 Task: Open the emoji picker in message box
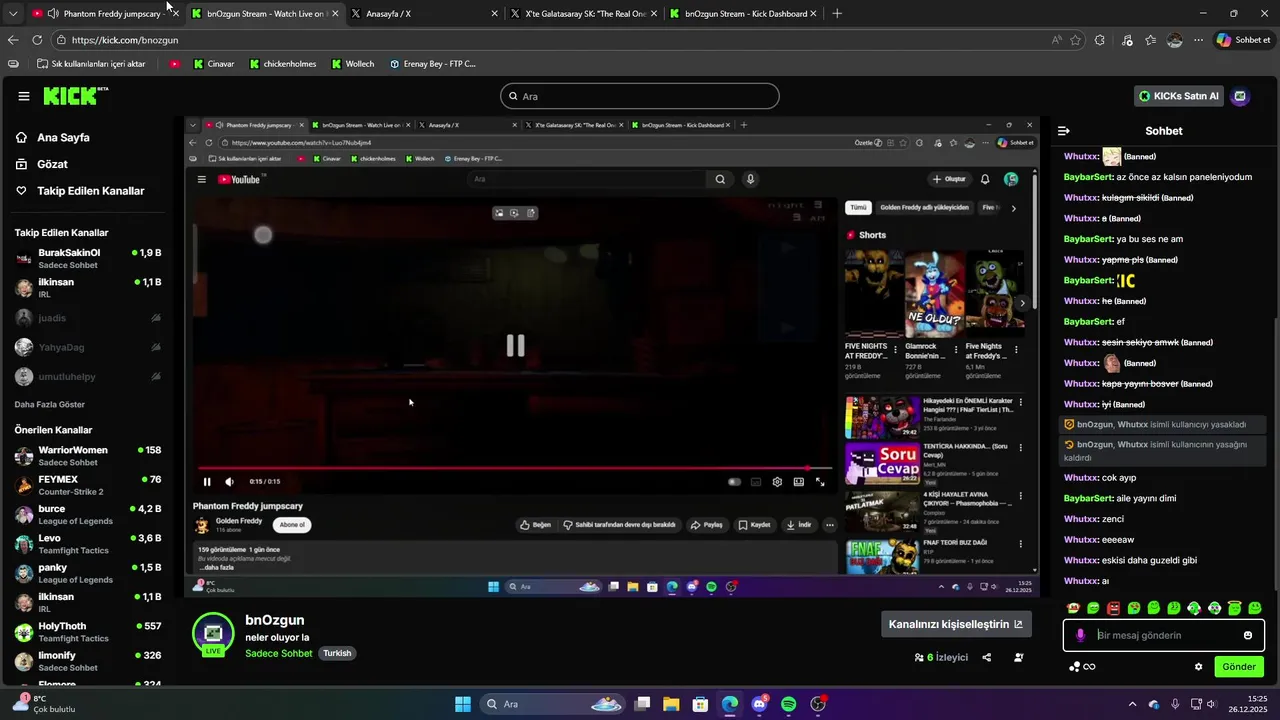[x=1248, y=635]
